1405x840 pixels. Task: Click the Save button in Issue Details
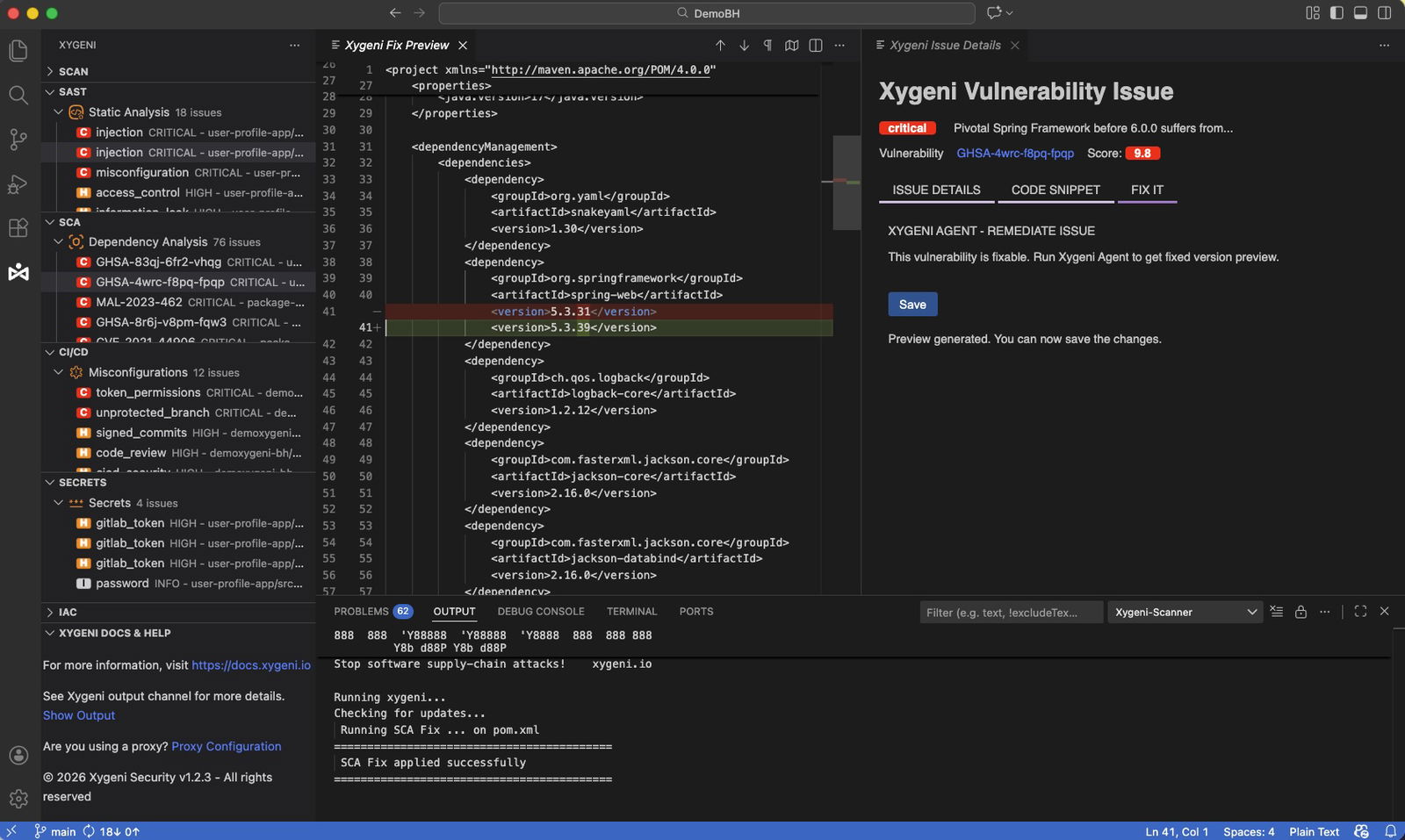click(x=912, y=305)
